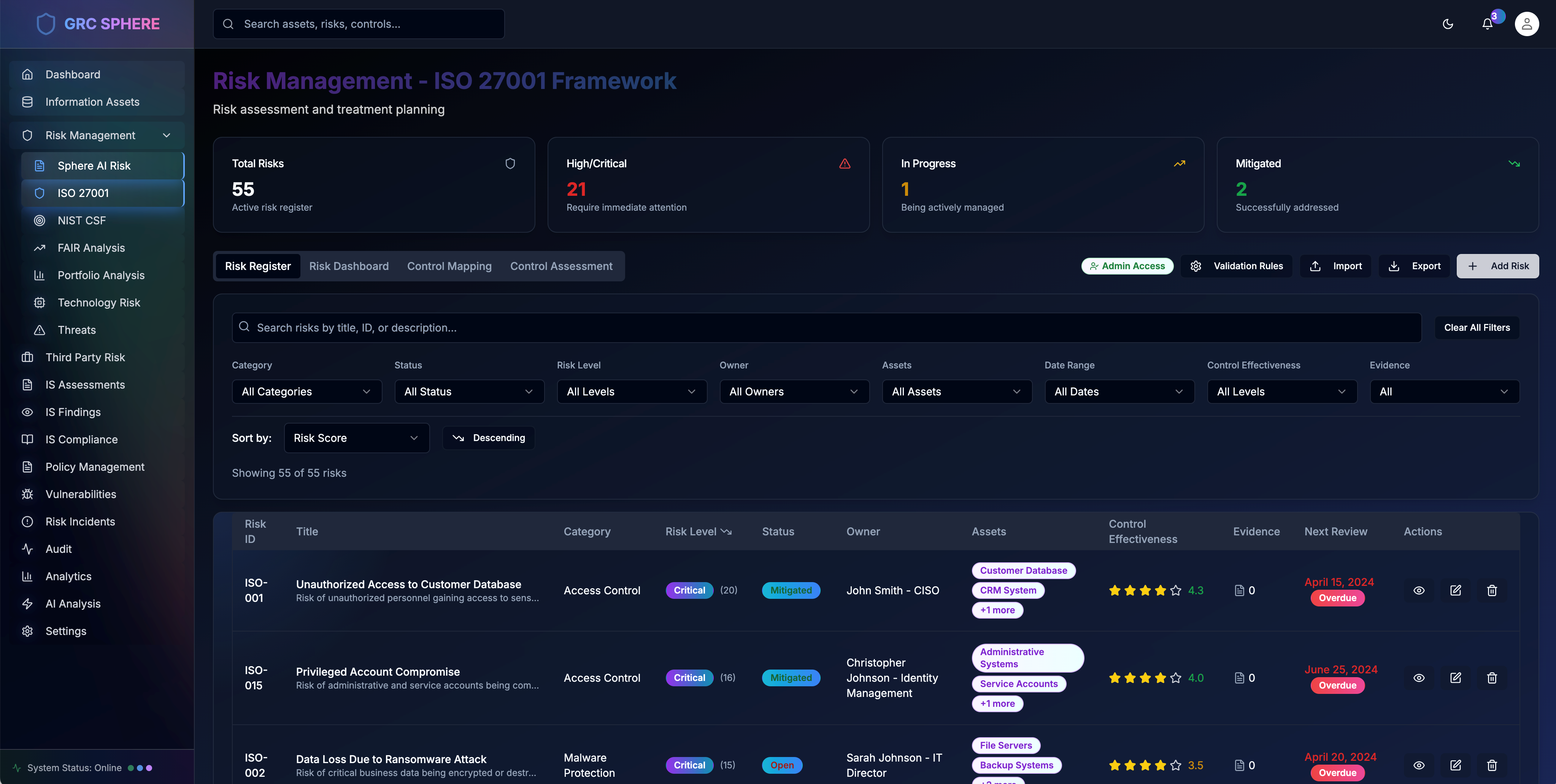Open Vulnerabilities in the sidebar
1556x784 pixels.
81,494
